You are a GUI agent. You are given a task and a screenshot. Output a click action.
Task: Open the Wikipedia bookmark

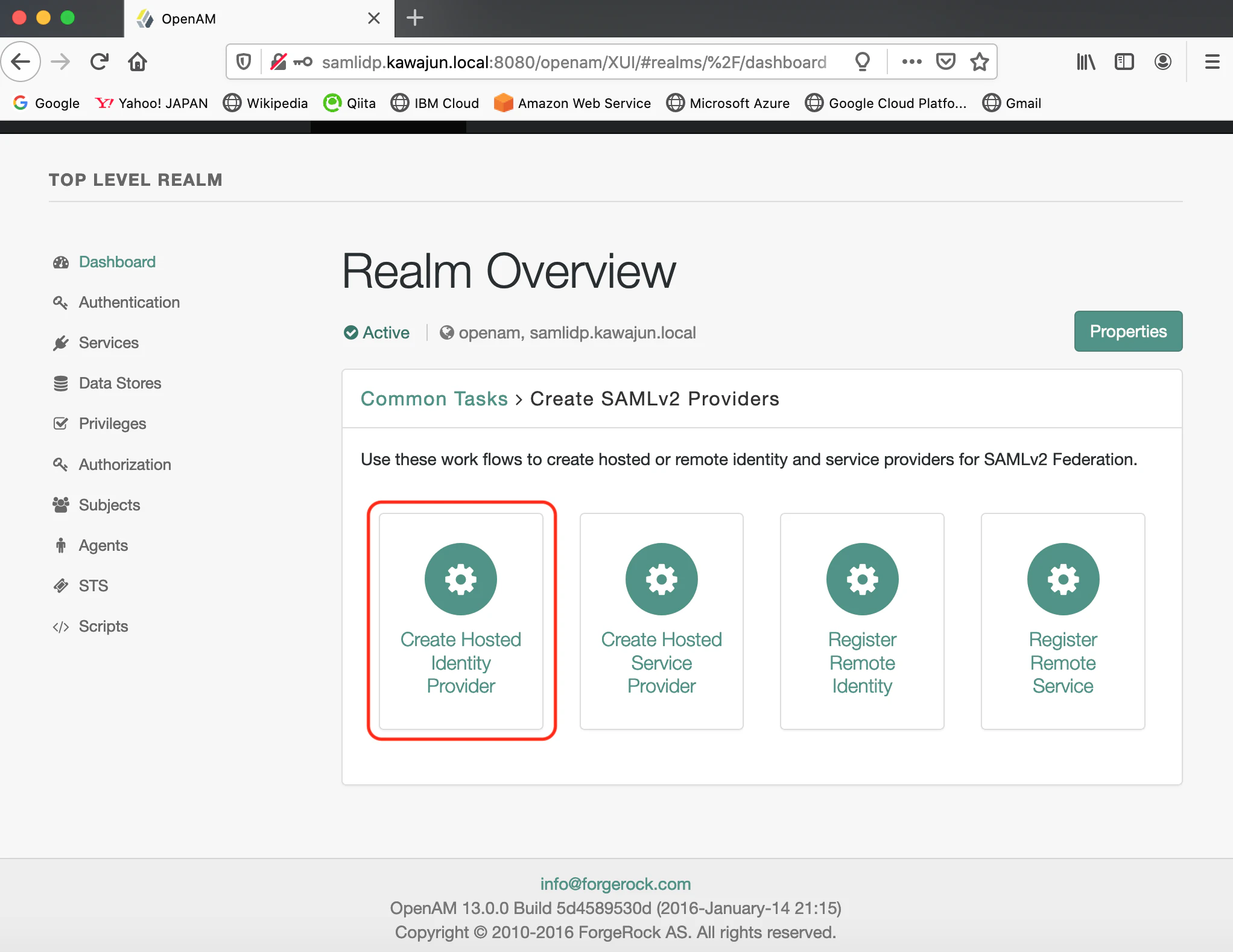265,103
